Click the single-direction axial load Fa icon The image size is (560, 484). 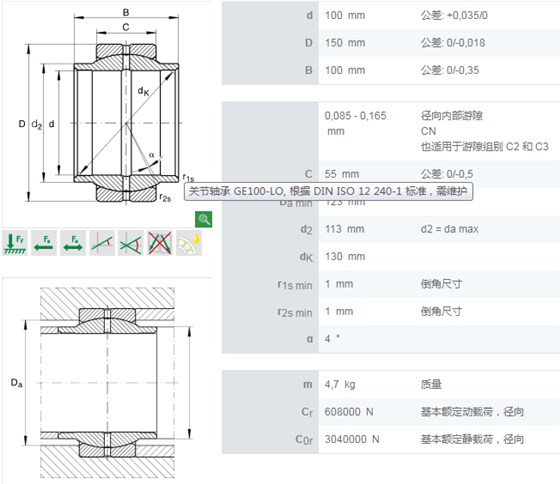pyautogui.click(x=44, y=243)
